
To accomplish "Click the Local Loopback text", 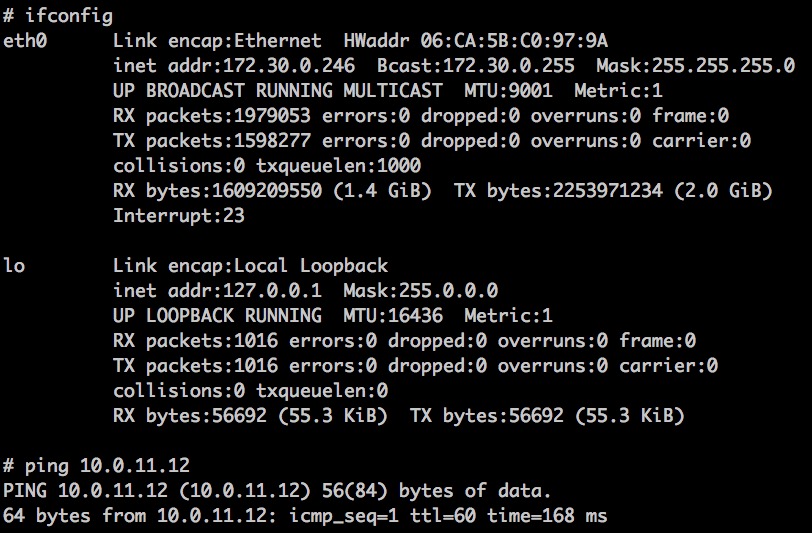I will click(x=311, y=265).
